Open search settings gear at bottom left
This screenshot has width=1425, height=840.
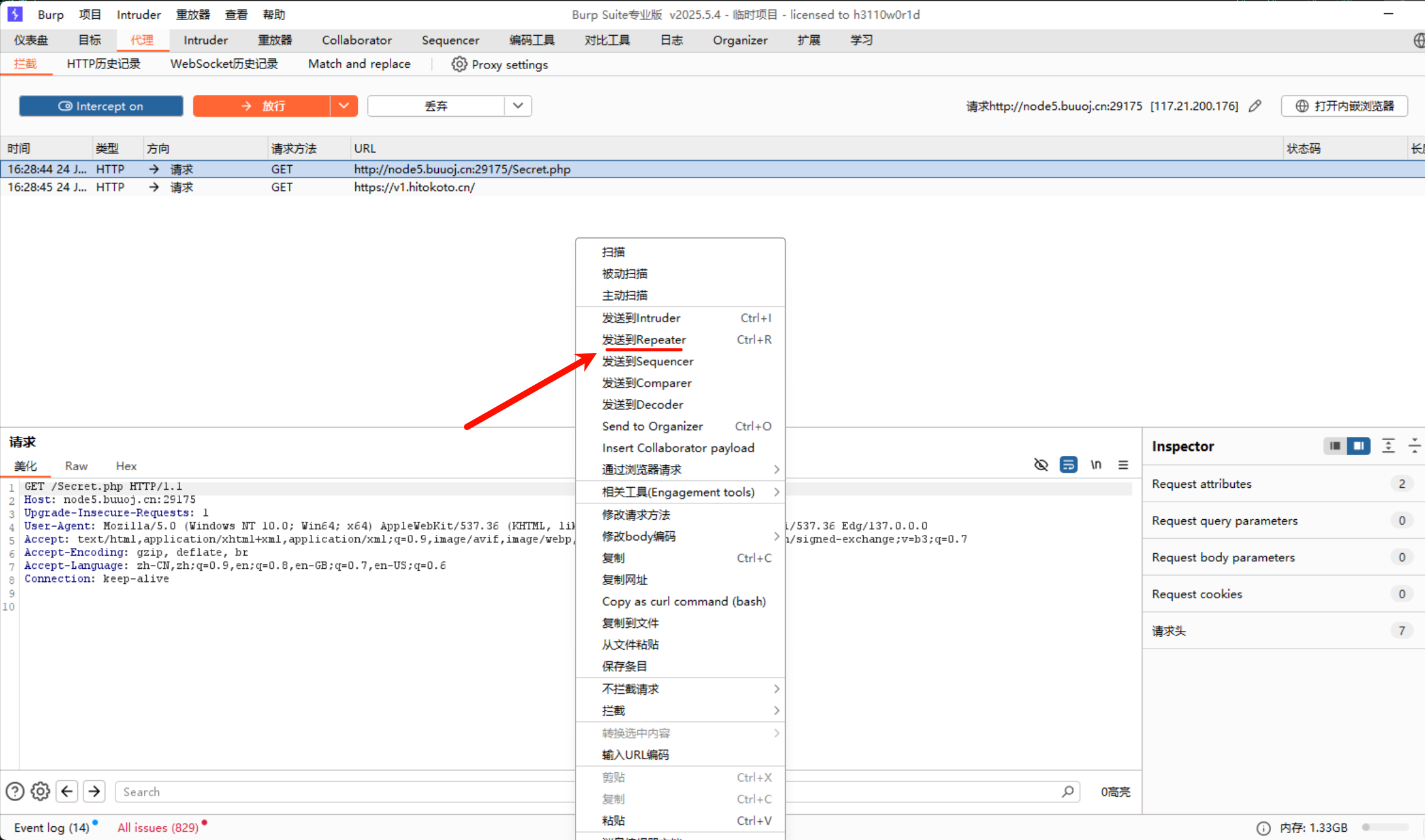pyautogui.click(x=40, y=791)
